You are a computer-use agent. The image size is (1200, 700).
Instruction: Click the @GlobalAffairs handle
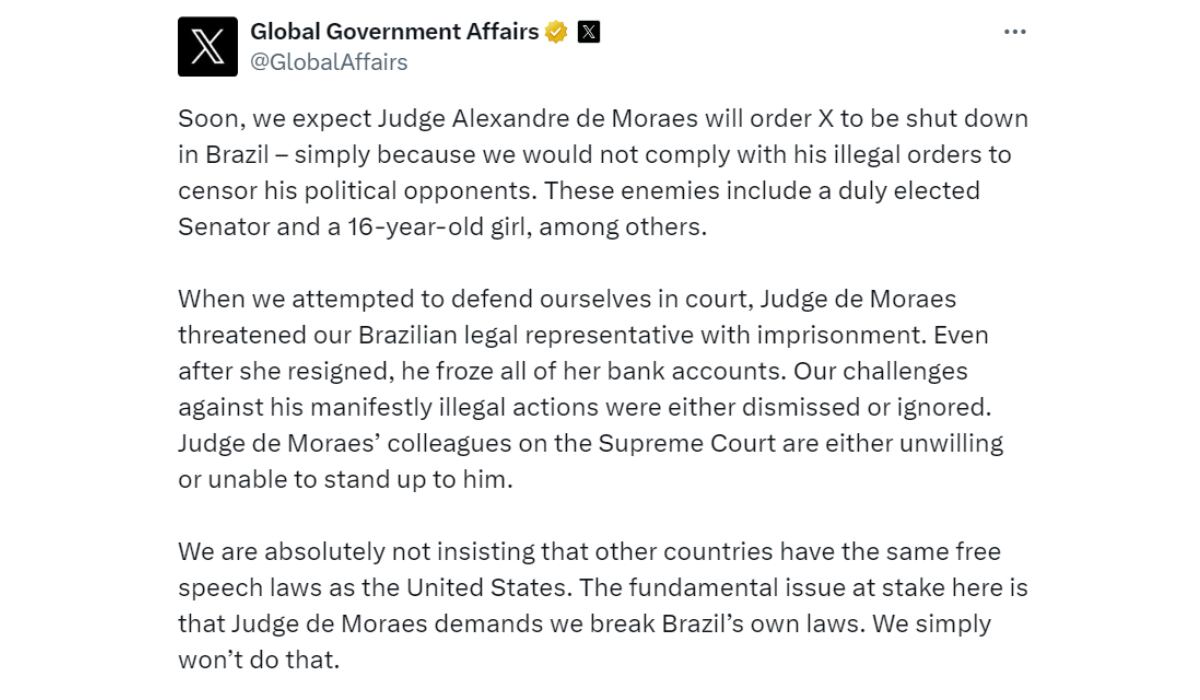click(329, 62)
